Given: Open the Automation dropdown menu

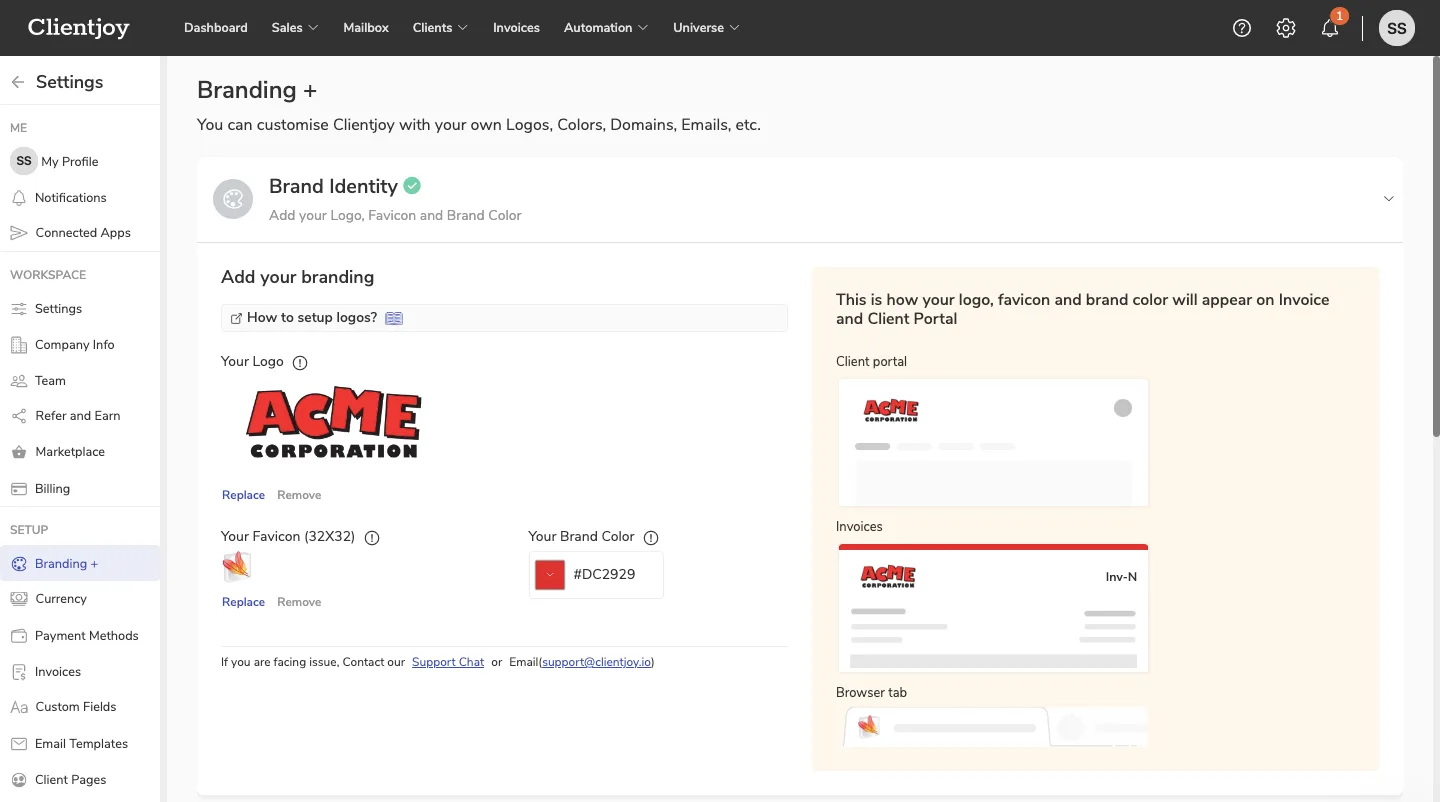Looking at the screenshot, I should pos(606,28).
